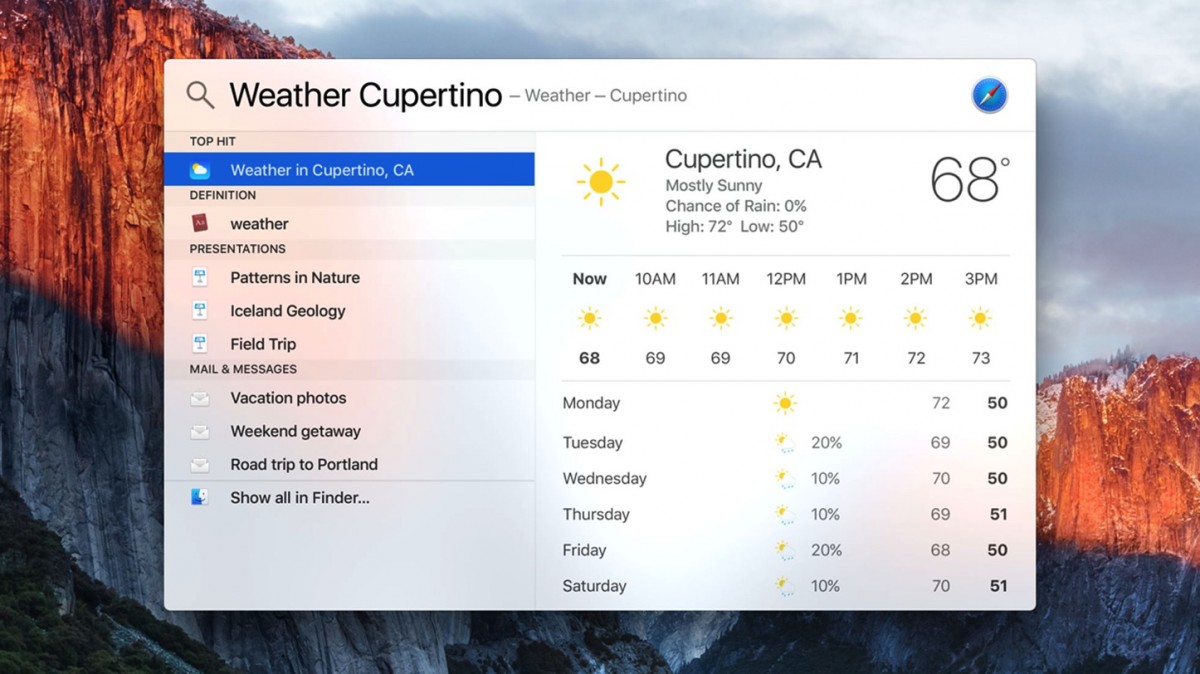
Task: Select the 3PM hourly forecast sun icon
Action: (981, 319)
